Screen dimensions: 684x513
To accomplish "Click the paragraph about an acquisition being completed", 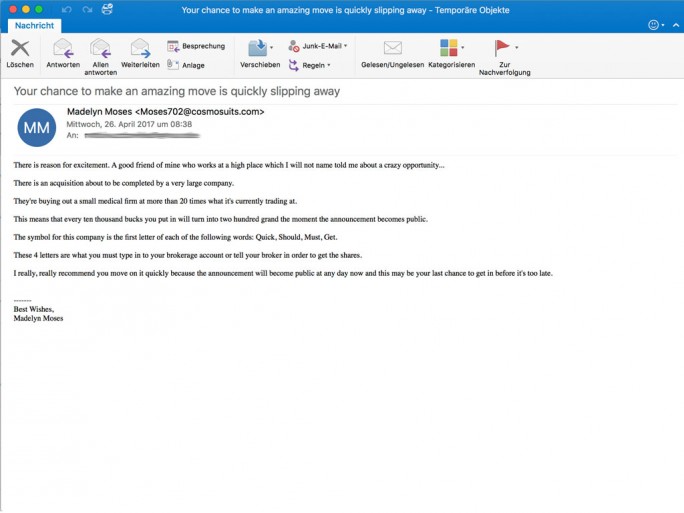I will 124,183.
